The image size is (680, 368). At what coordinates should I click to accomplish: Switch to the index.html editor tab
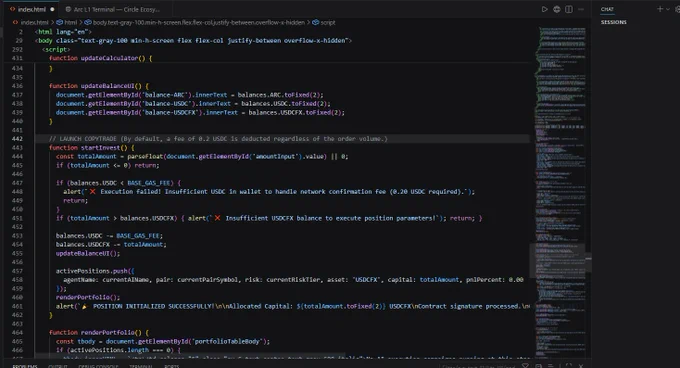[x=32, y=9]
